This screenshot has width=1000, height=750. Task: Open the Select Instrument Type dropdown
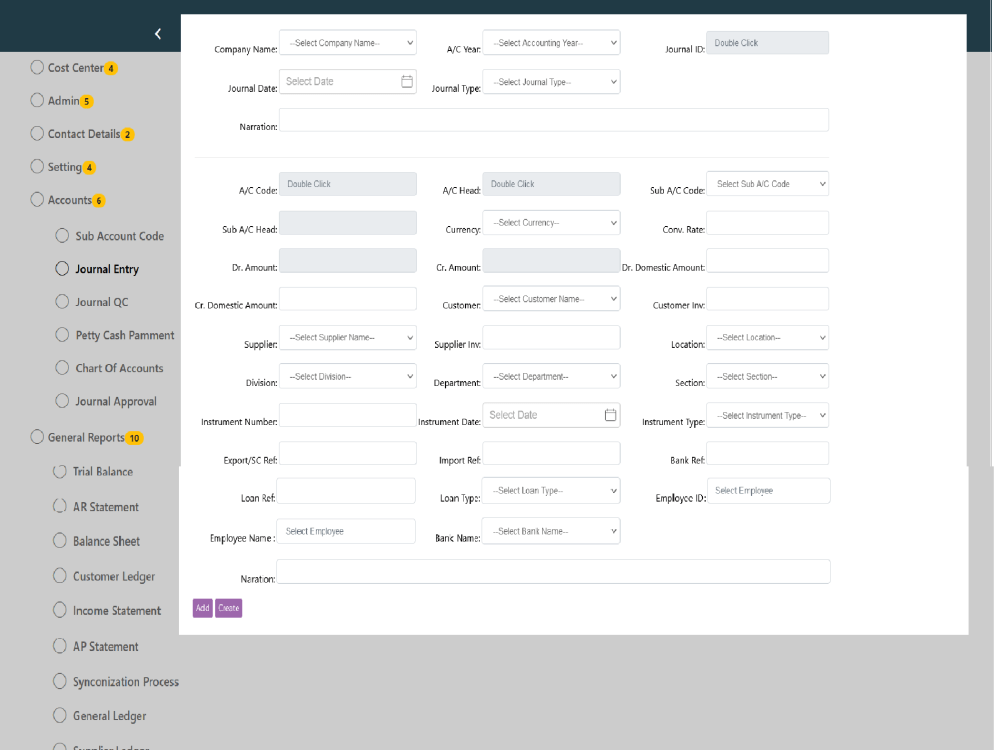pos(767,415)
